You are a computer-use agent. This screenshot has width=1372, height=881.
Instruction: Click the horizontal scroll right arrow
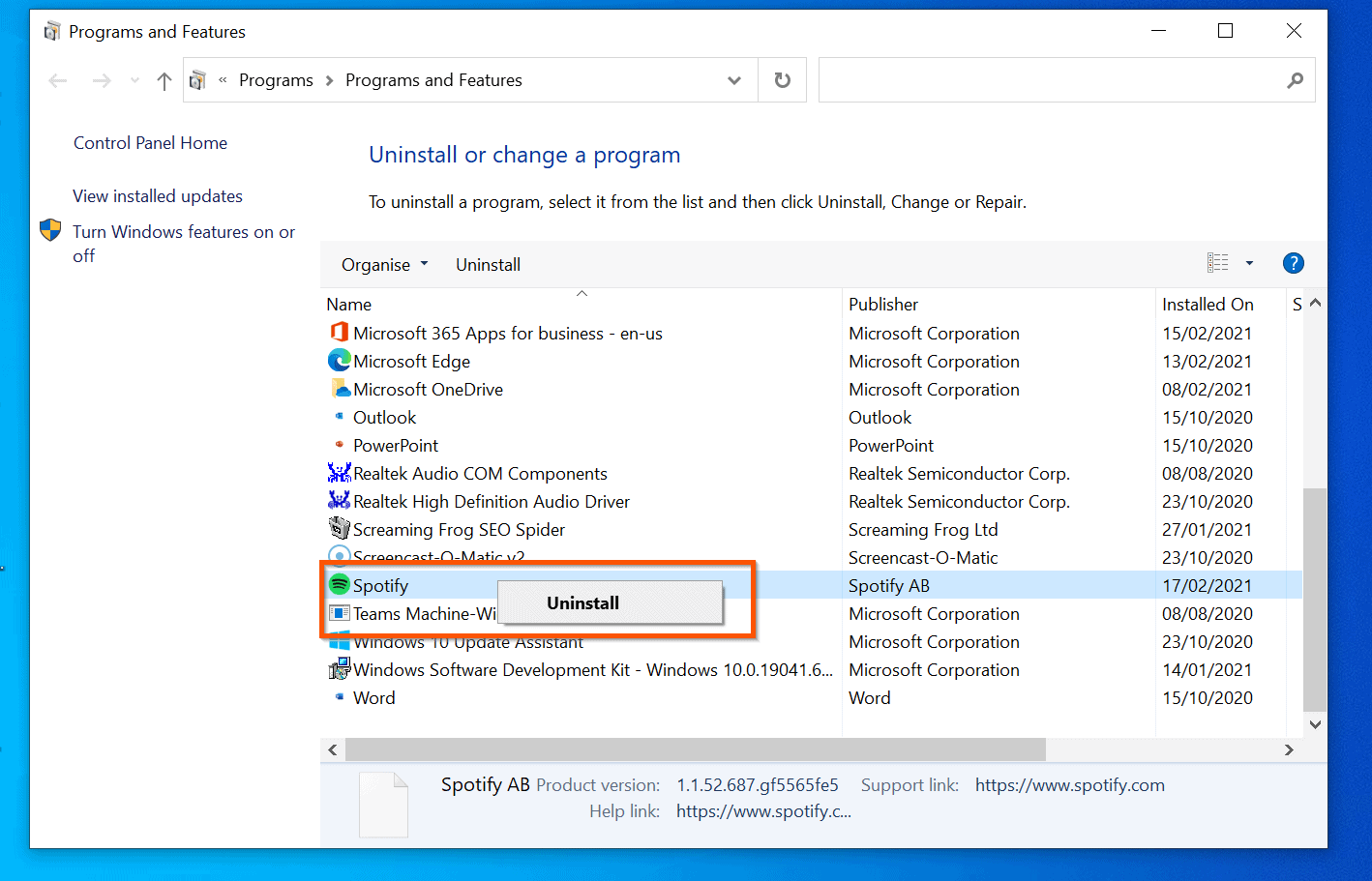pos(1289,749)
